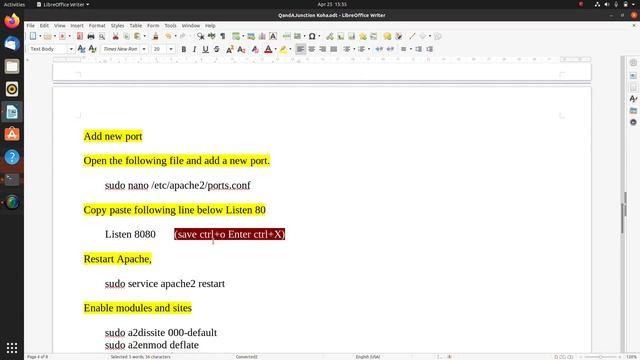Insert a comment note
This screenshot has height=360, width=640.
tap(387, 36)
